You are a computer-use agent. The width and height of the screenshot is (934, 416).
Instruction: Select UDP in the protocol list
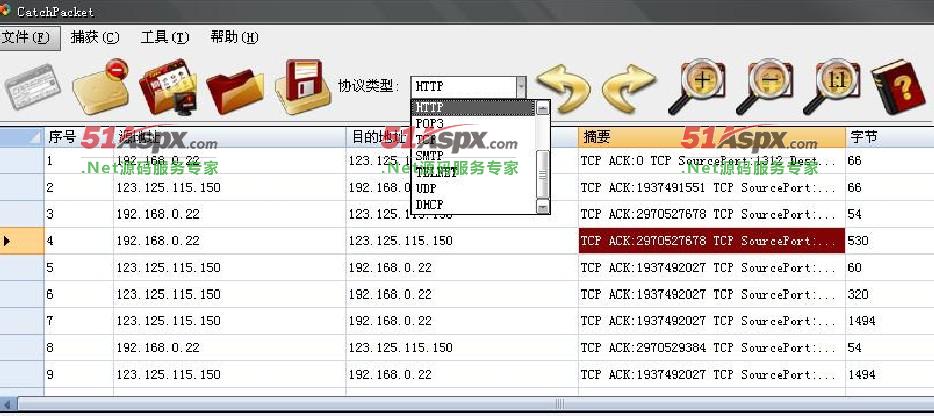point(473,188)
